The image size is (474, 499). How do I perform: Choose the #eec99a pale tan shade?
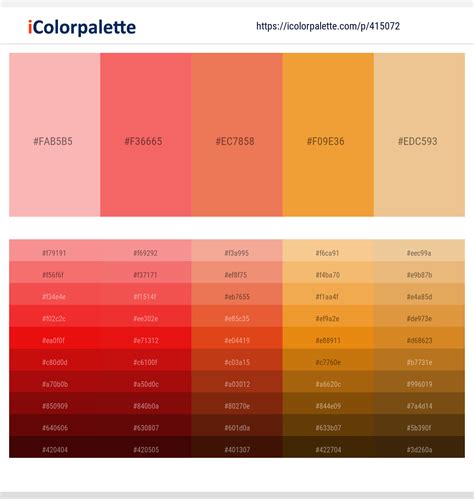(419, 250)
